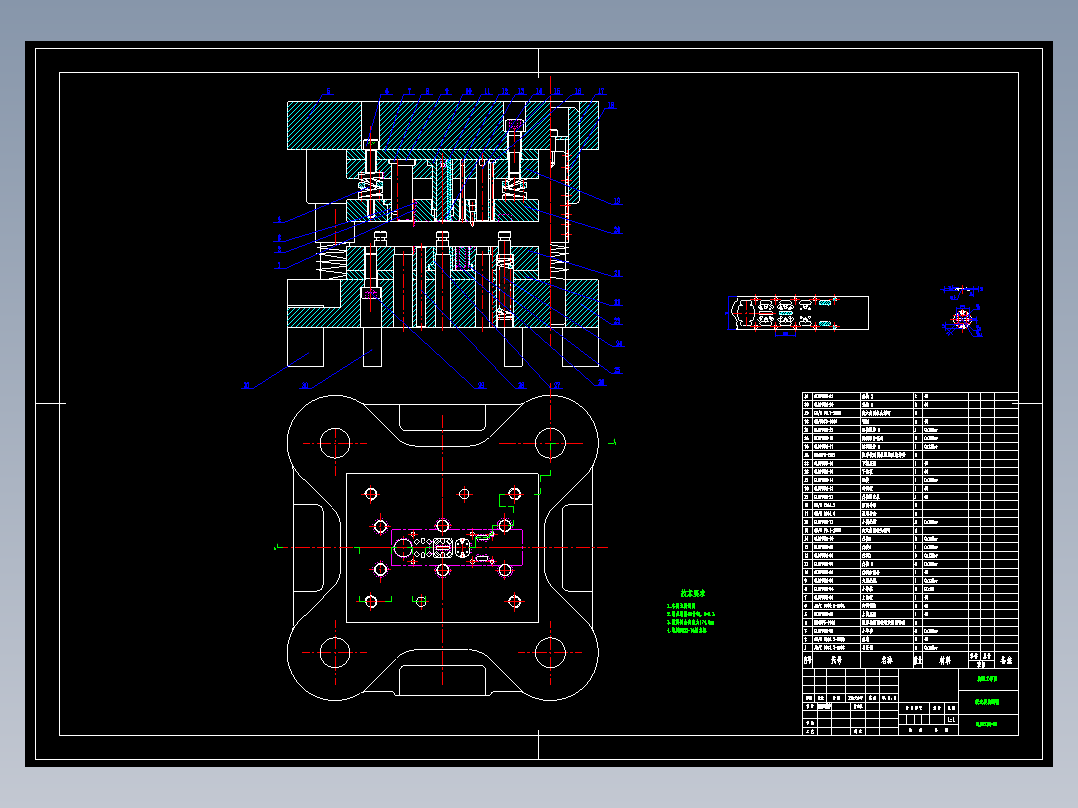
Task: Select balloon number 5 on the section view
Action: [x=328, y=91]
